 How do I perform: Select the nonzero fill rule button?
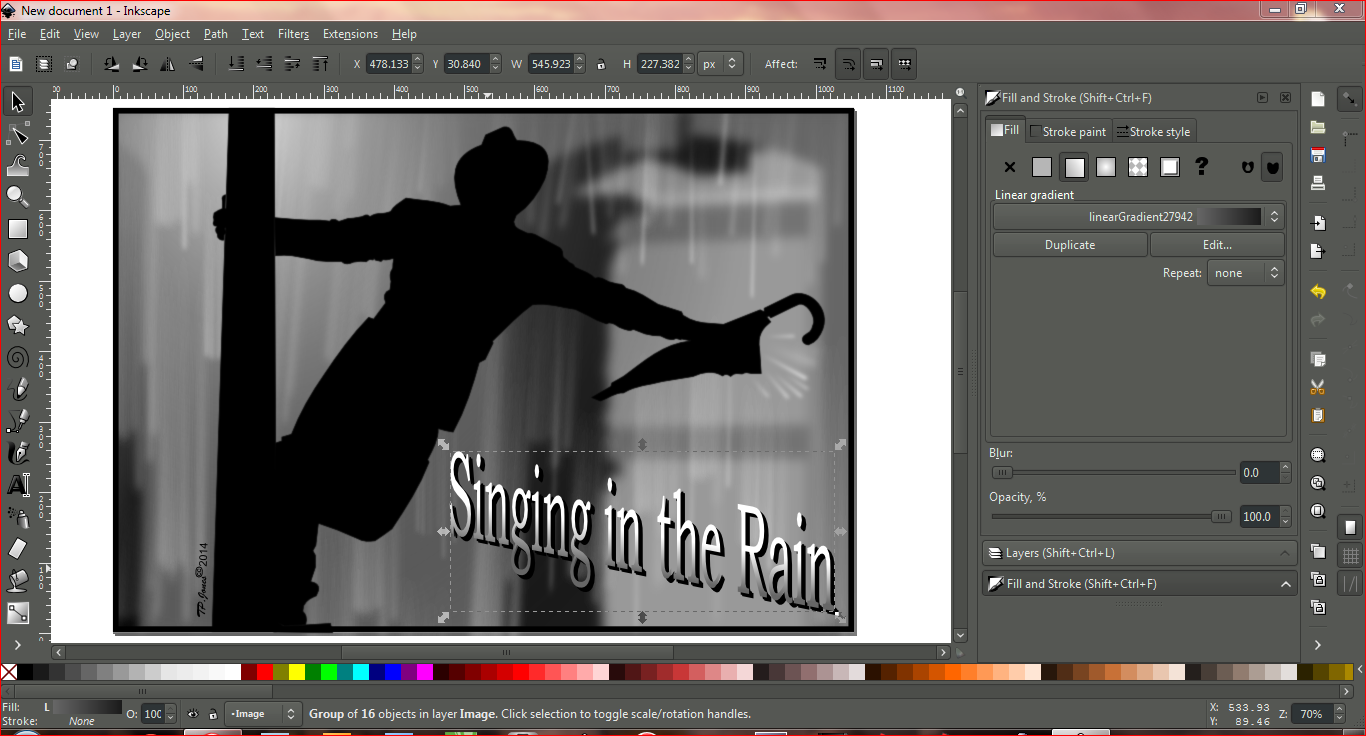click(1271, 168)
